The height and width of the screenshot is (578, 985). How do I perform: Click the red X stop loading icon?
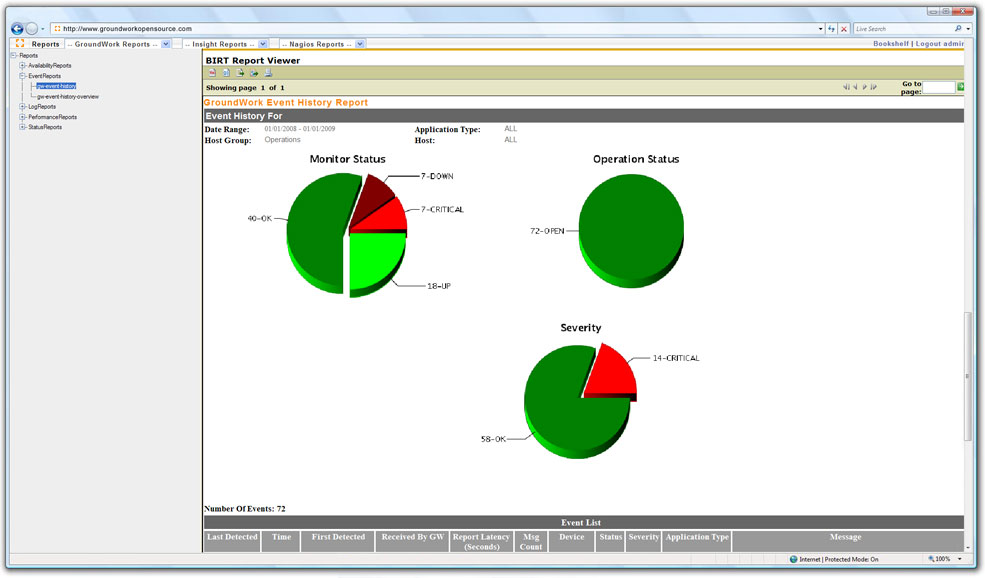[x=844, y=29]
